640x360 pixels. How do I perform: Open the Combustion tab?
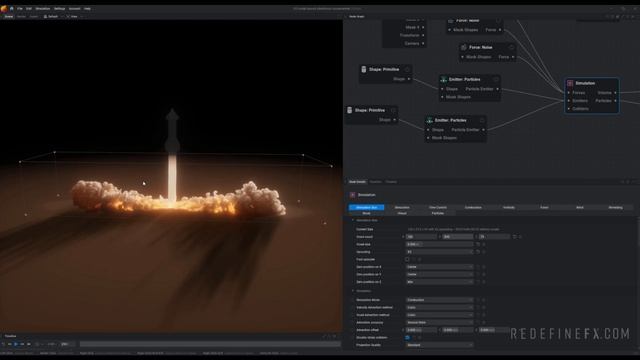pos(473,207)
